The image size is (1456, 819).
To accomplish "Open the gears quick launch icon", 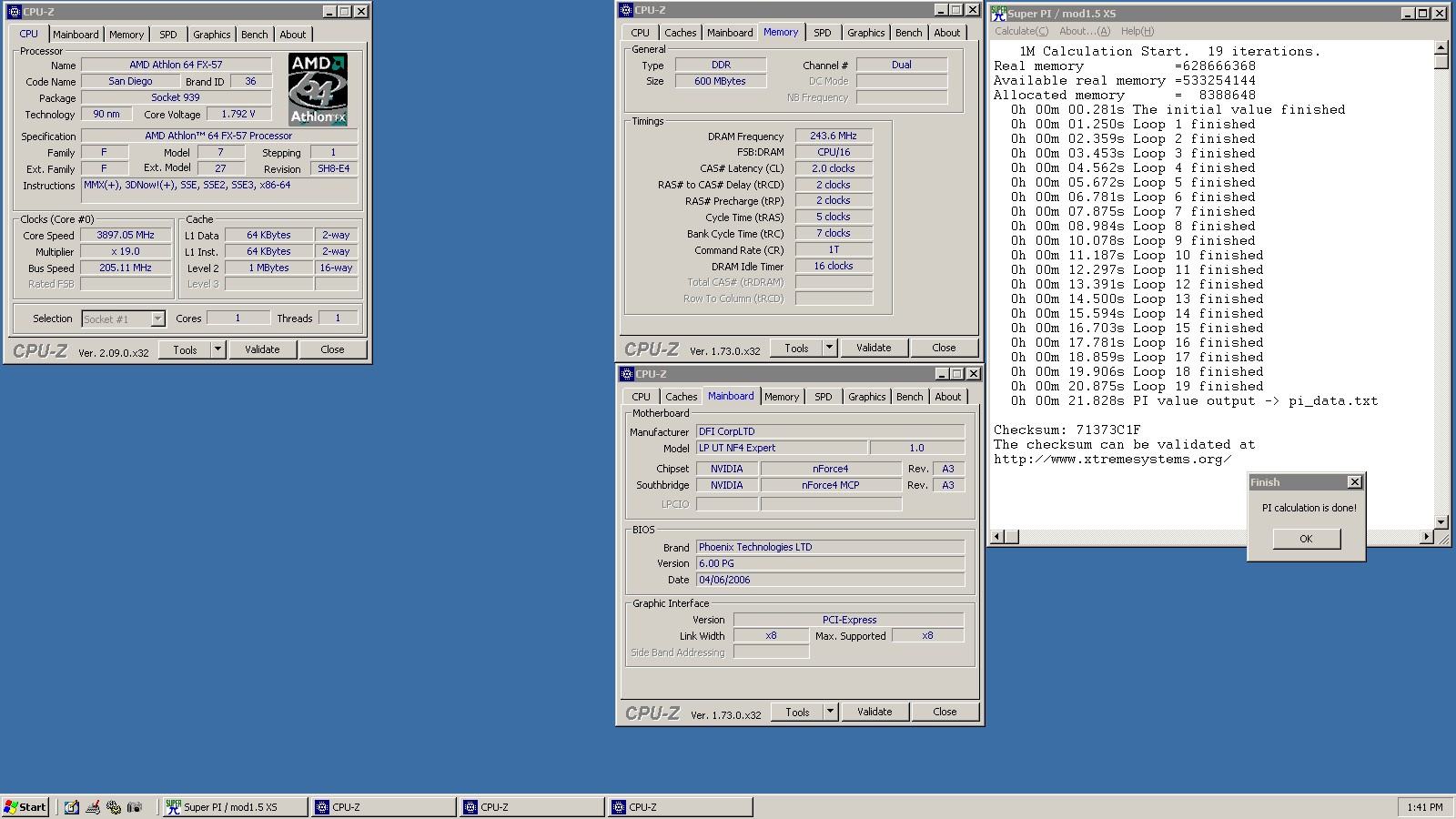I will click(114, 807).
